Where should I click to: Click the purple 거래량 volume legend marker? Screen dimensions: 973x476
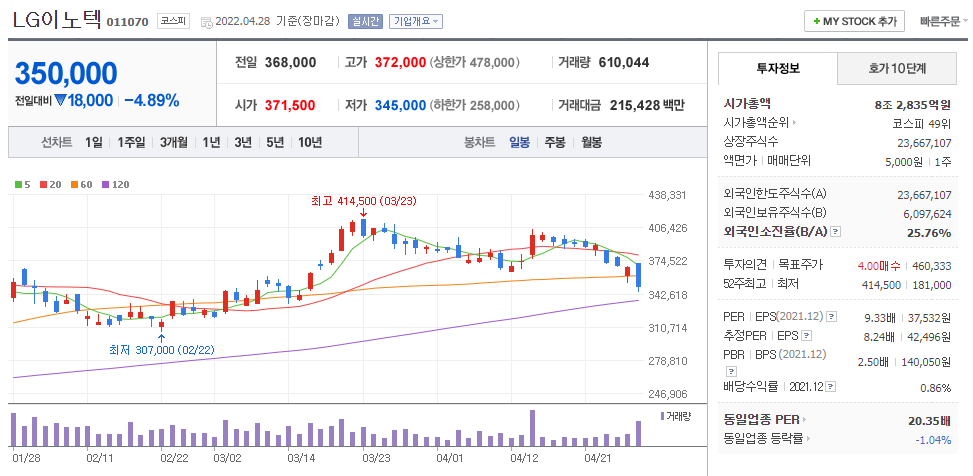(663, 416)
